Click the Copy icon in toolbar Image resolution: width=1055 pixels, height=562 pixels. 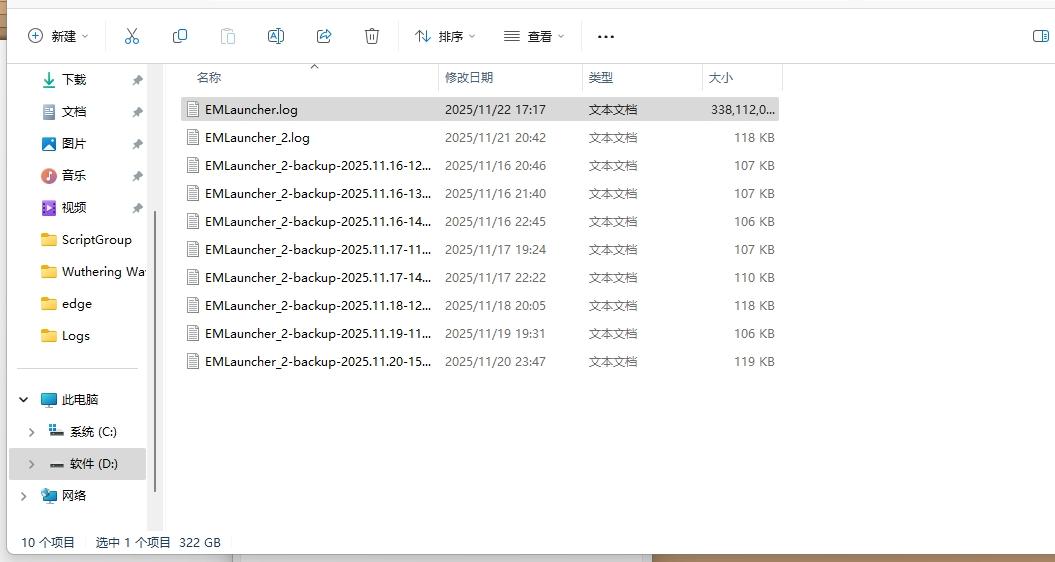(x=180, y=36)
